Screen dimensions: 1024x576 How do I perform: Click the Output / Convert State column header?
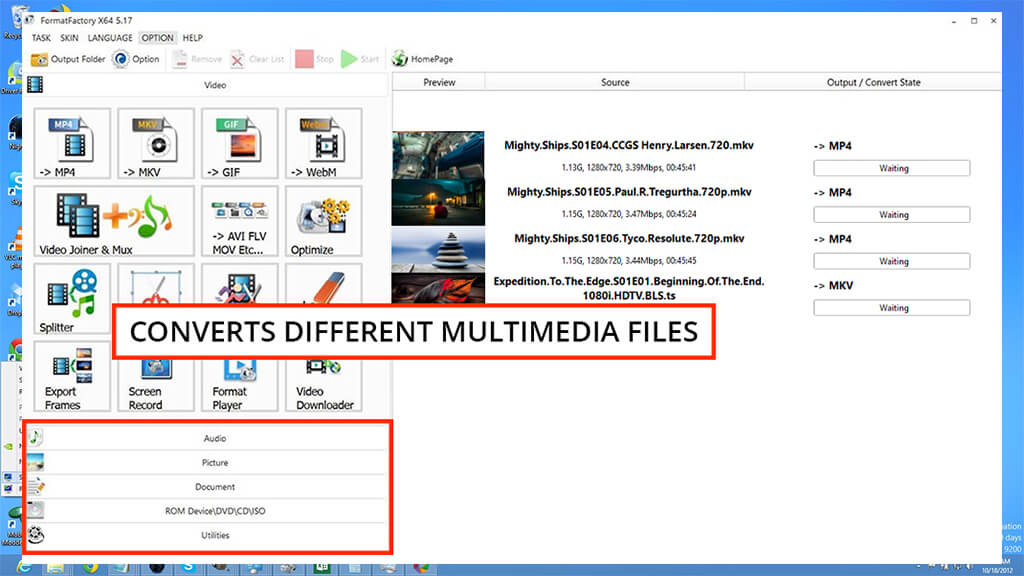pos(873,82)
